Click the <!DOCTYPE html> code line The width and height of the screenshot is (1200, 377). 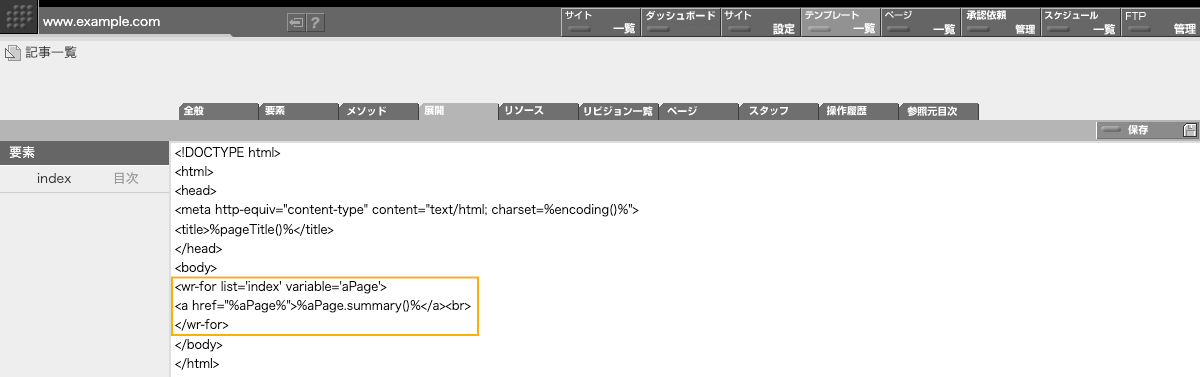click(x=227, y=154)
